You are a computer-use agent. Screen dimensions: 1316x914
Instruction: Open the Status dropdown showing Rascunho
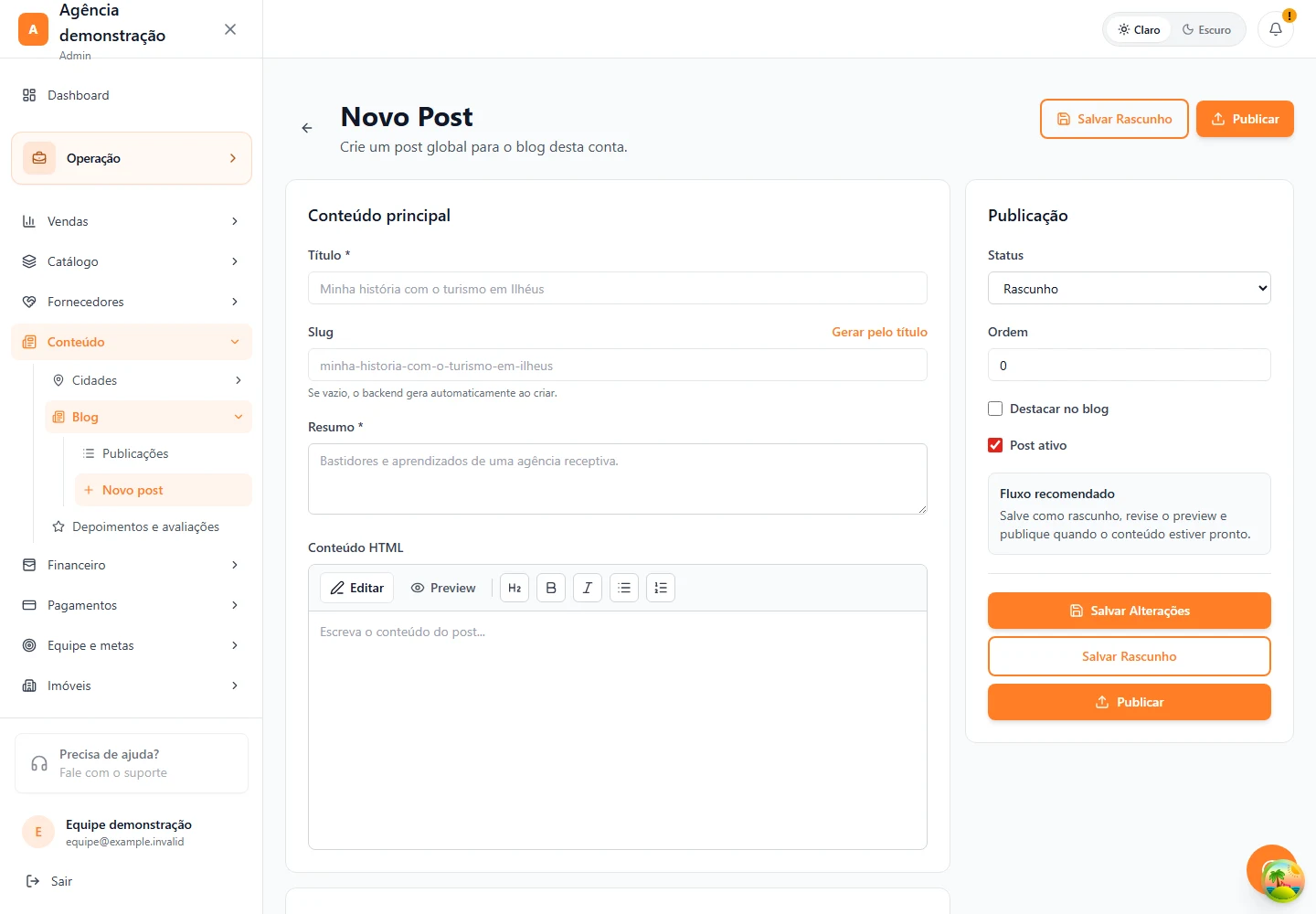1130,288
